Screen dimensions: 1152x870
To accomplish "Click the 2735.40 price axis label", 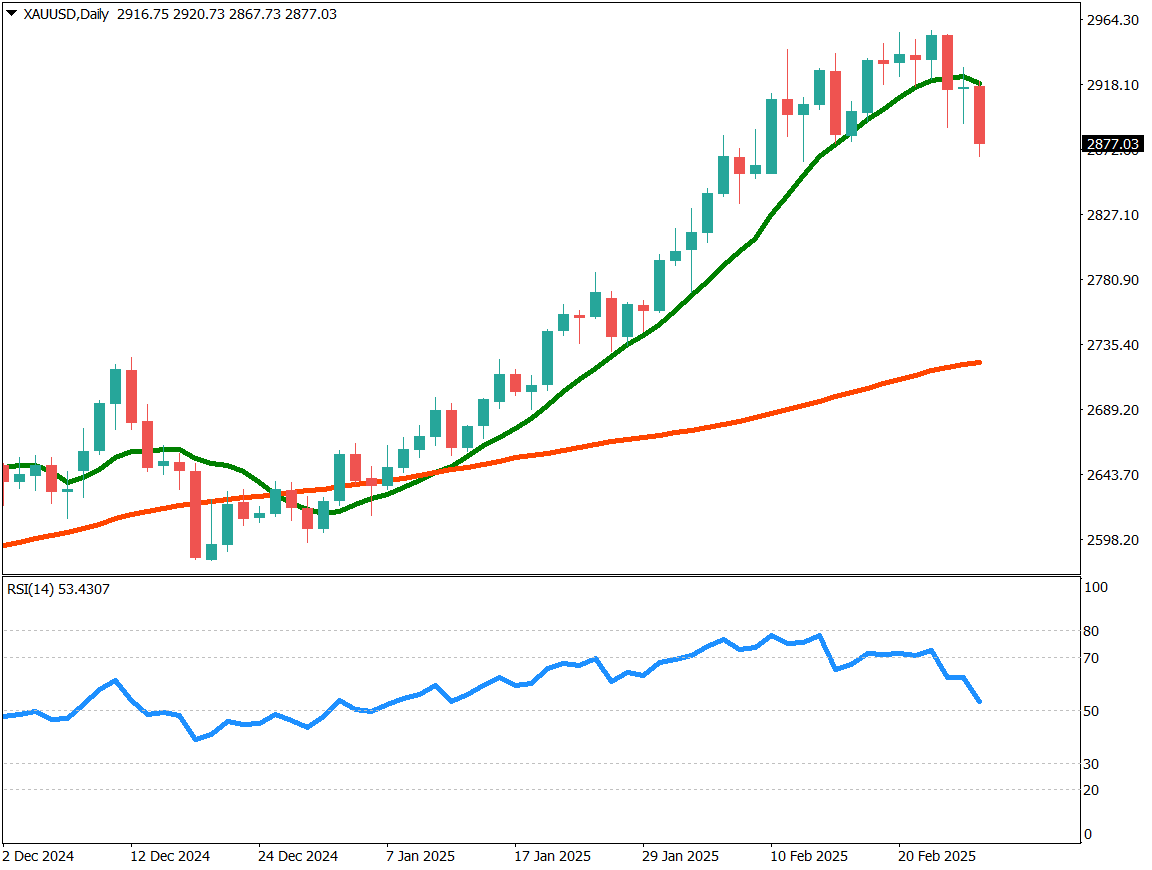I will tap(1113, 345).
